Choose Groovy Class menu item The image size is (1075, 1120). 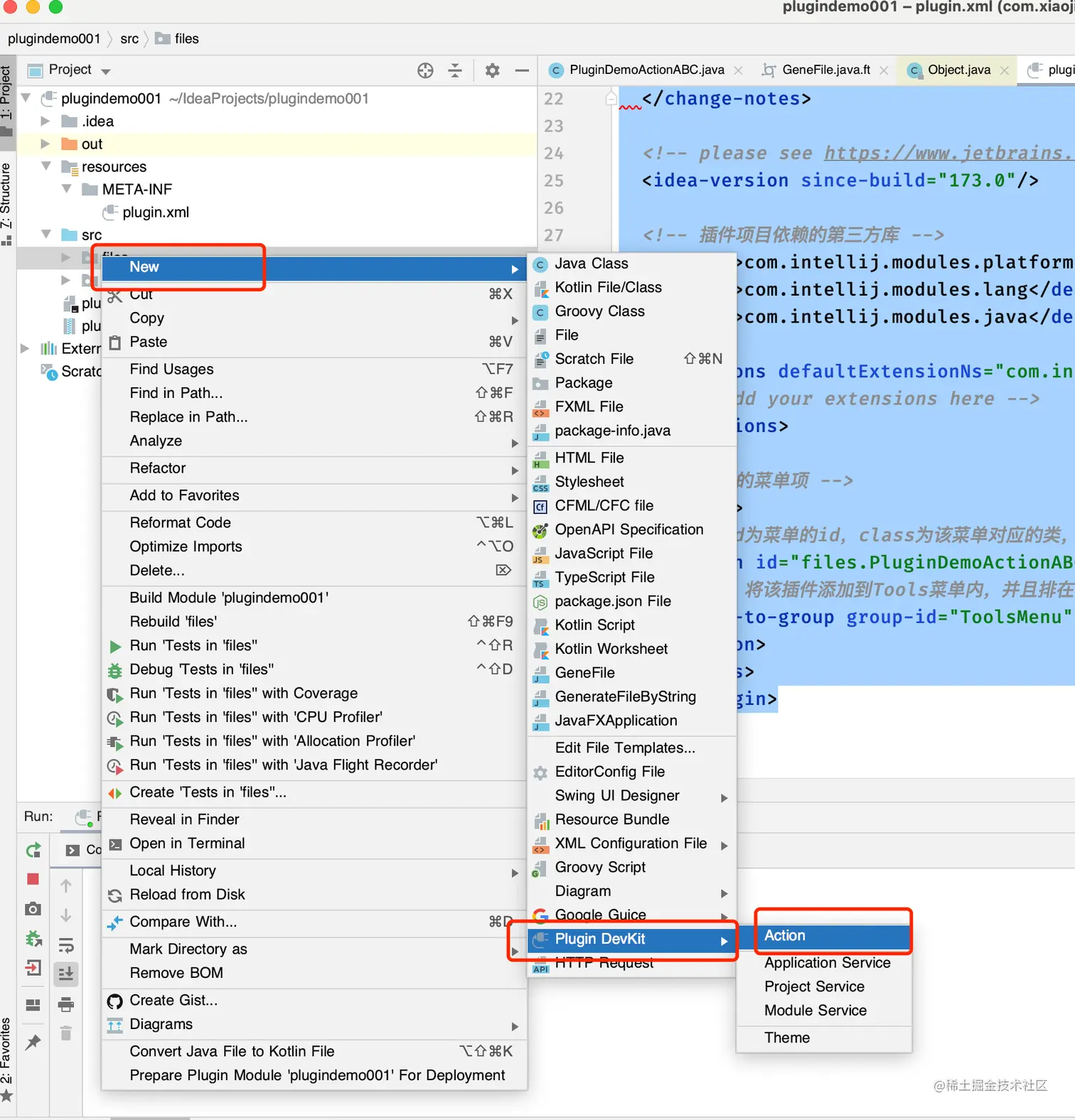tap(631, 311)
